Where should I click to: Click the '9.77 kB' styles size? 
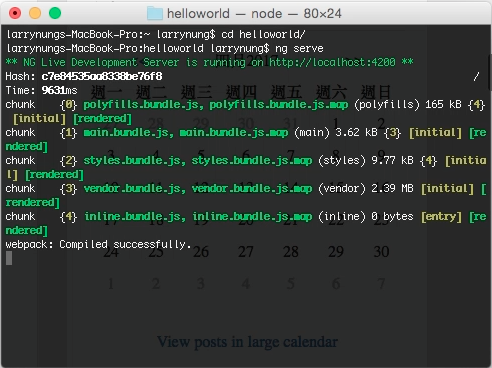392,161
